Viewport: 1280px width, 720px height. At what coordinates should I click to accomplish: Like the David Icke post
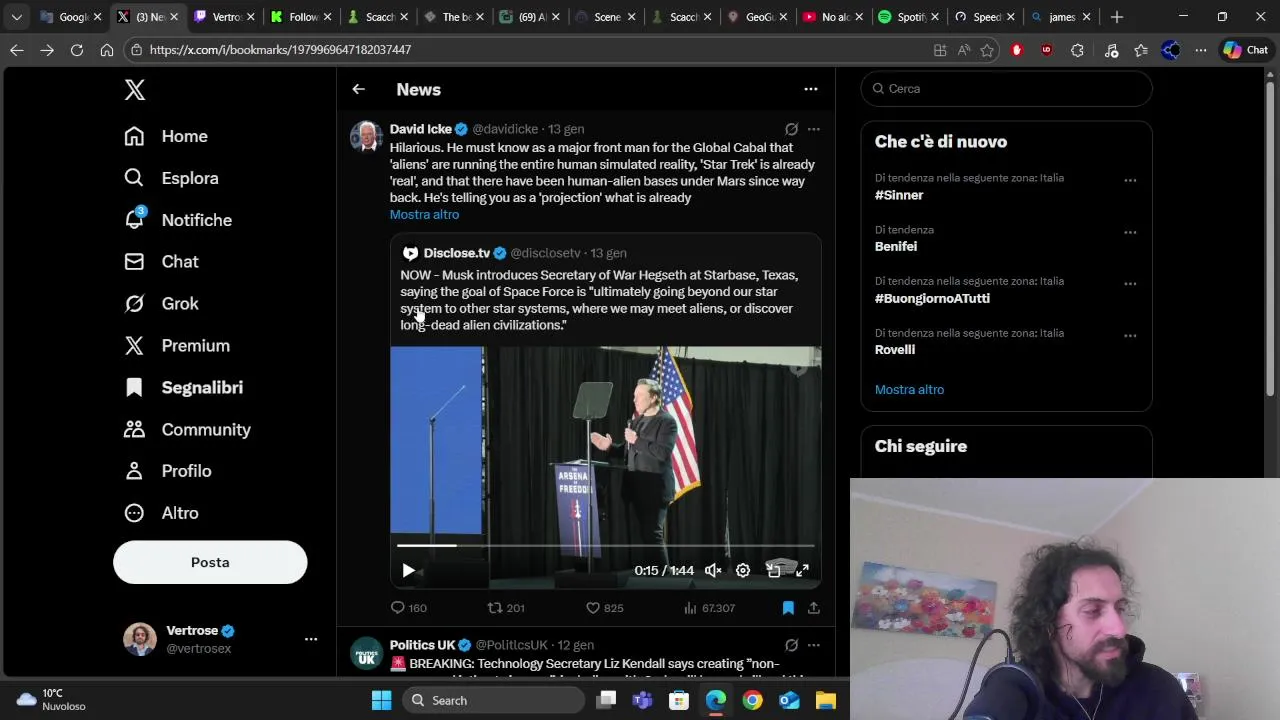tap(604, 608)
